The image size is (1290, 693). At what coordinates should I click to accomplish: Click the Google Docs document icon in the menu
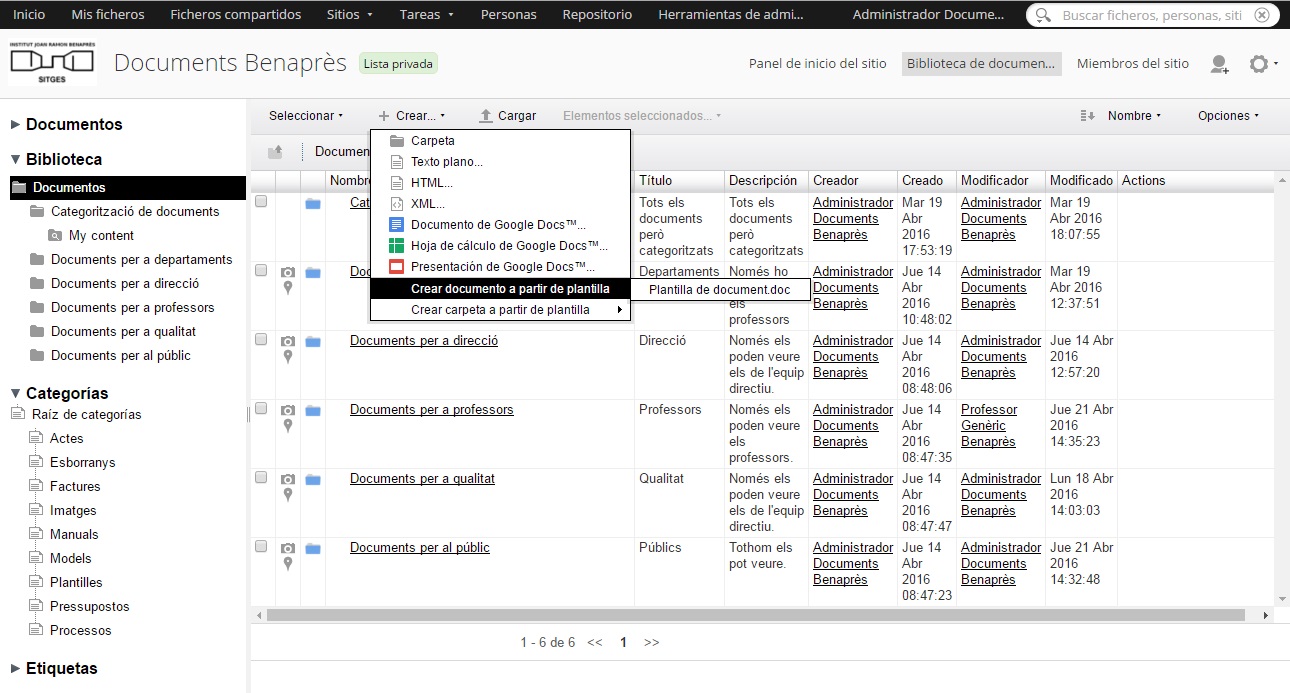click(x=396, y=225)
